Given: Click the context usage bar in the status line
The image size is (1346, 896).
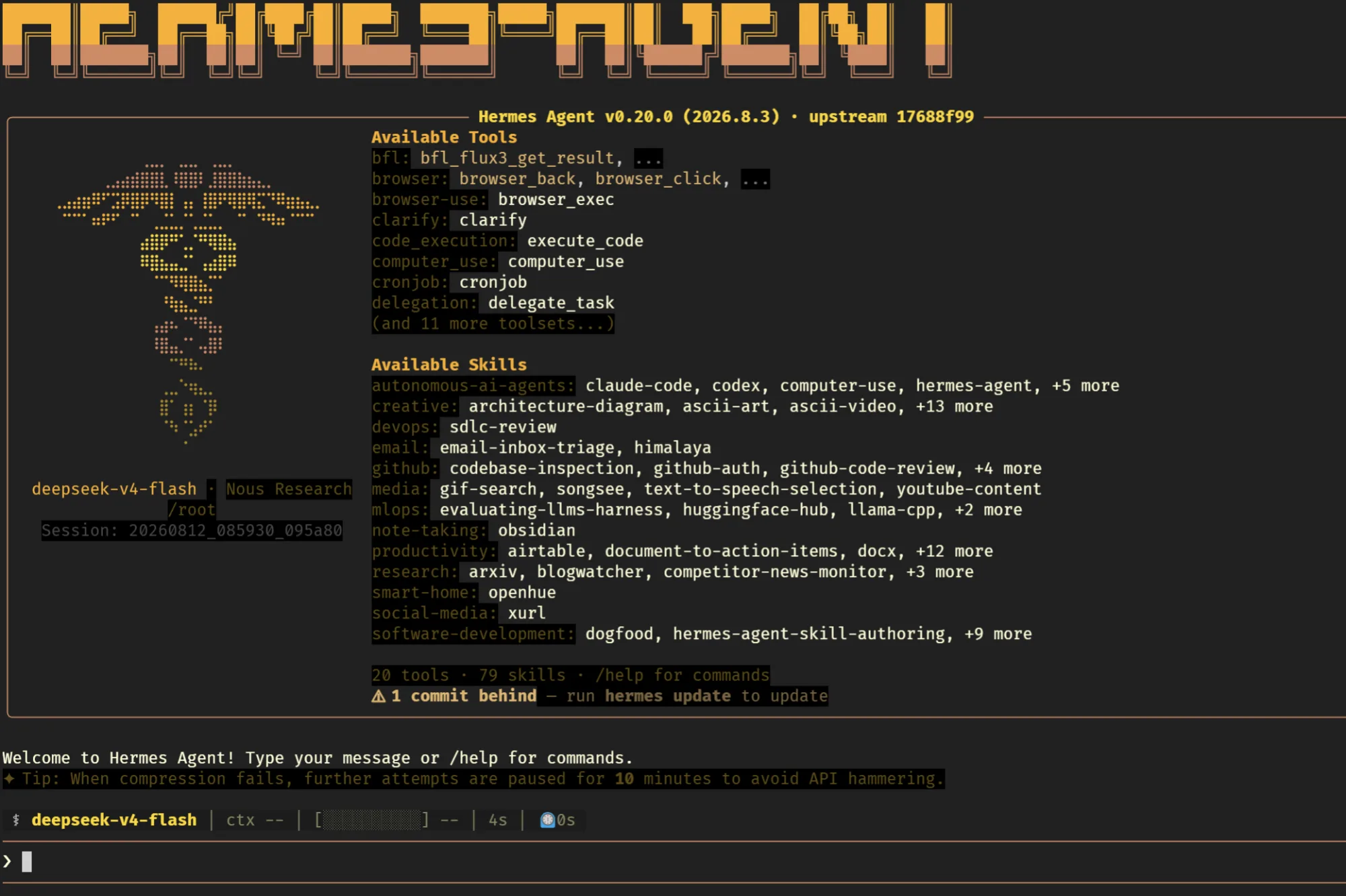Looking at the screenshot, I should [372, 820].
